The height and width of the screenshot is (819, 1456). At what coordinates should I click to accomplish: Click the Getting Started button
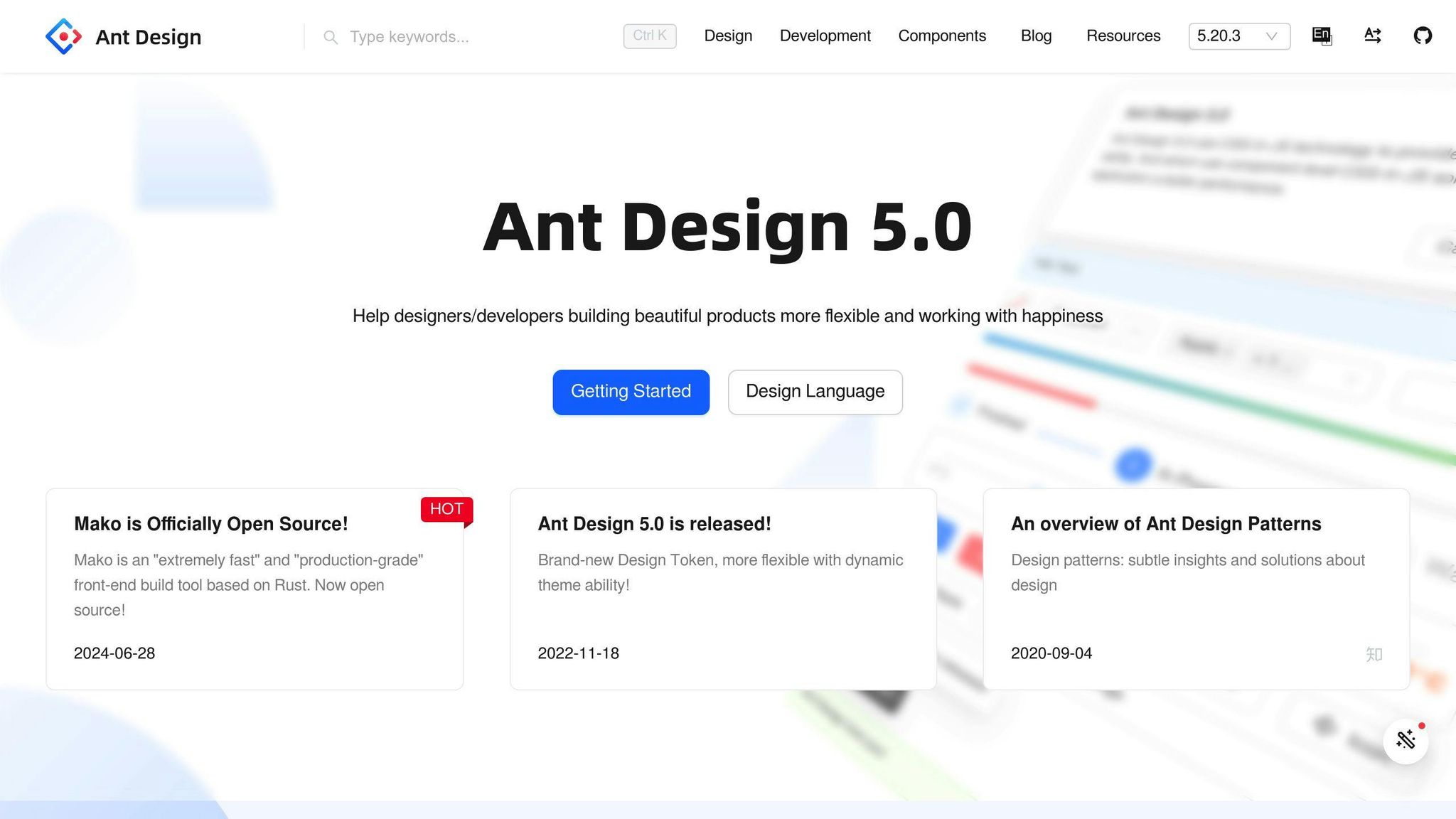click(x=631, y=392)
